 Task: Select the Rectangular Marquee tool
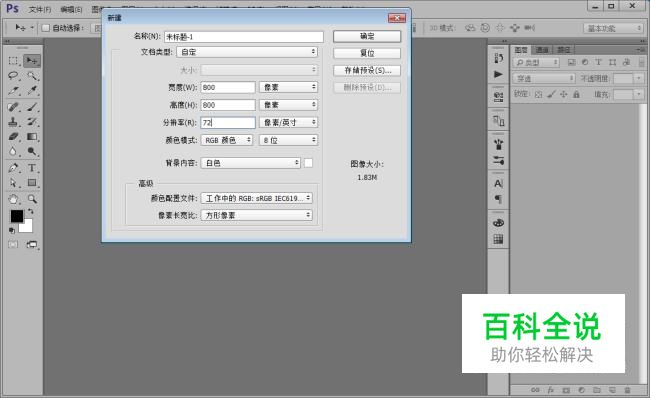tap(13, 61)
